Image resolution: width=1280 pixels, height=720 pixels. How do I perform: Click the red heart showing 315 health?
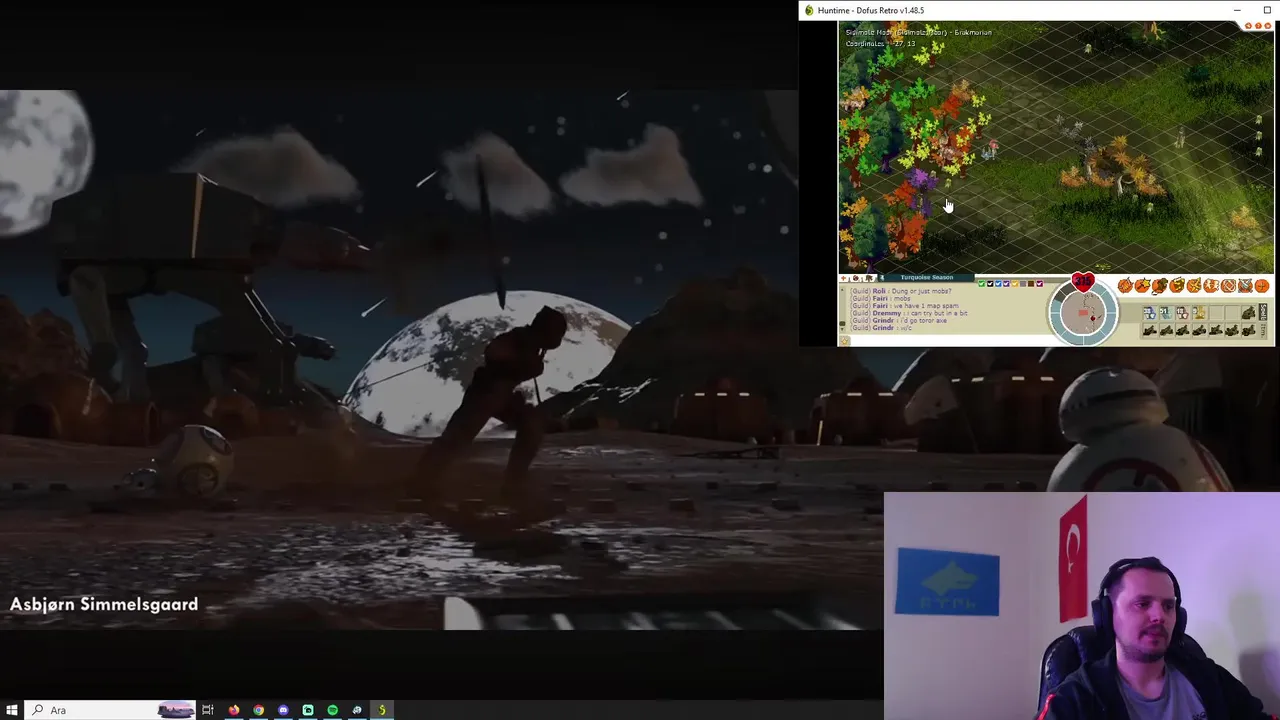pyautogui.click(x=1083, y=281)
